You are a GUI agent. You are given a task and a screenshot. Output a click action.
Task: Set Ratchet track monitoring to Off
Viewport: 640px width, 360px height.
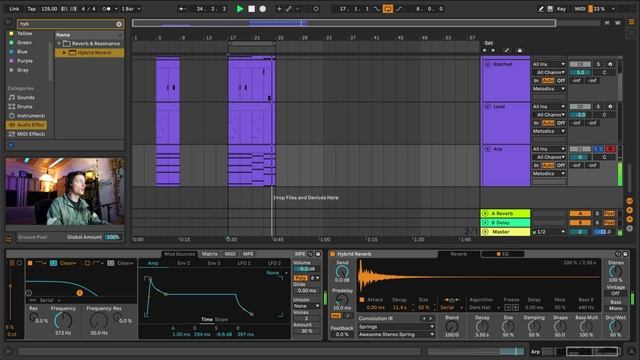click(561, 80)
